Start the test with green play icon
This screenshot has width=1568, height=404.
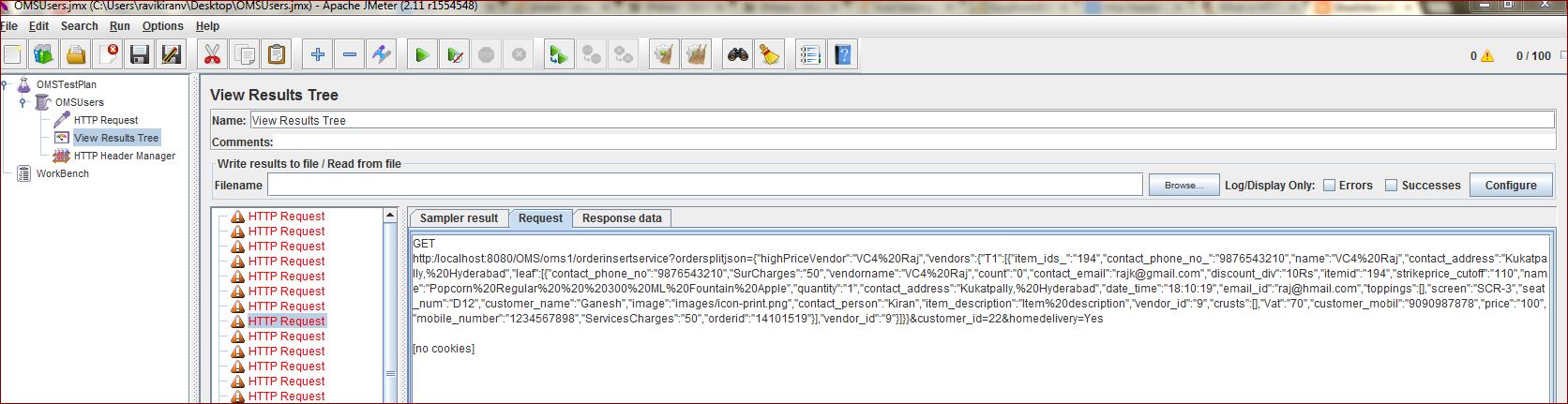423,55
